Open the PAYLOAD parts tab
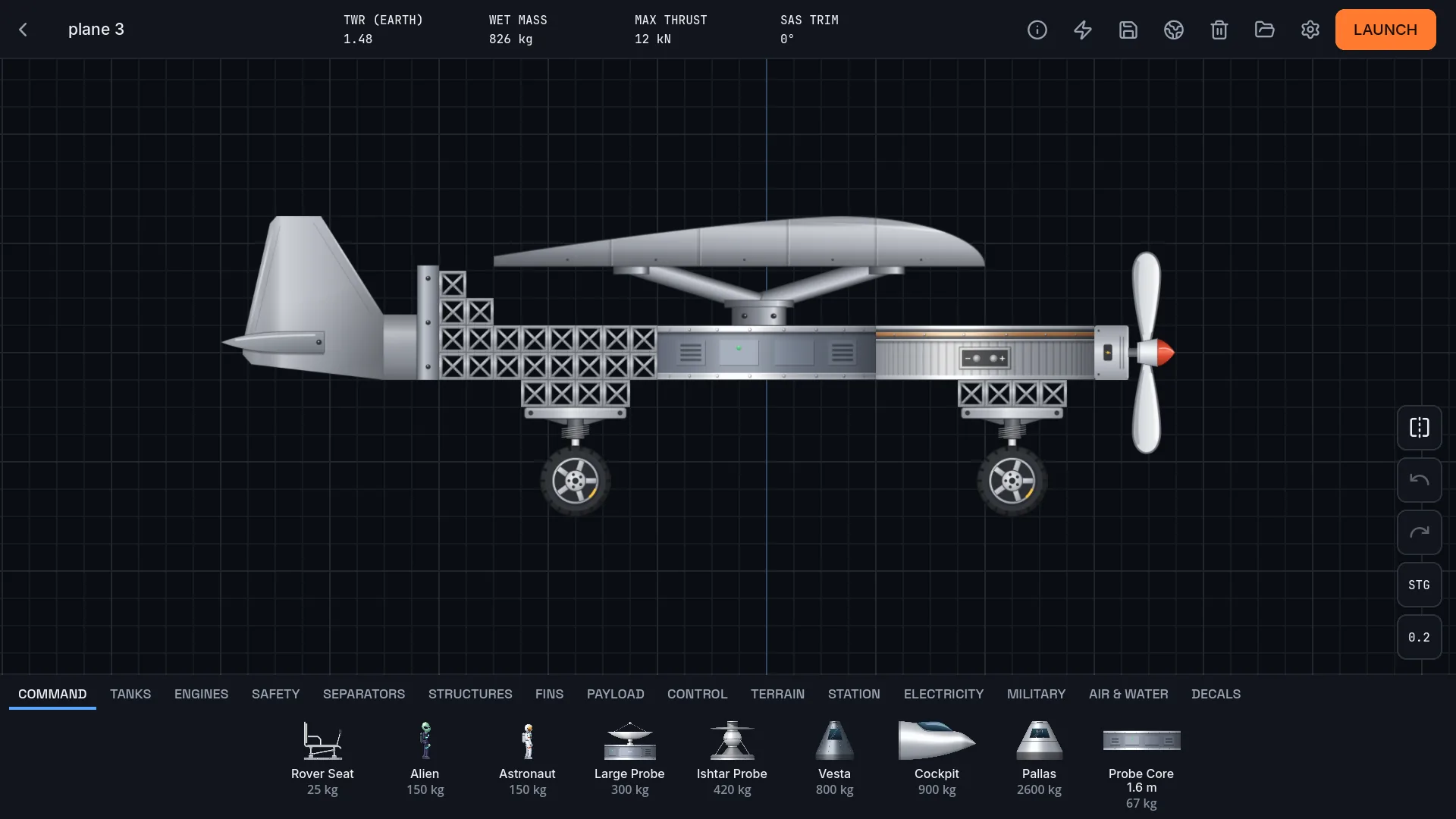Viewport: 1456px width, 819px height. tap(615, 694)
